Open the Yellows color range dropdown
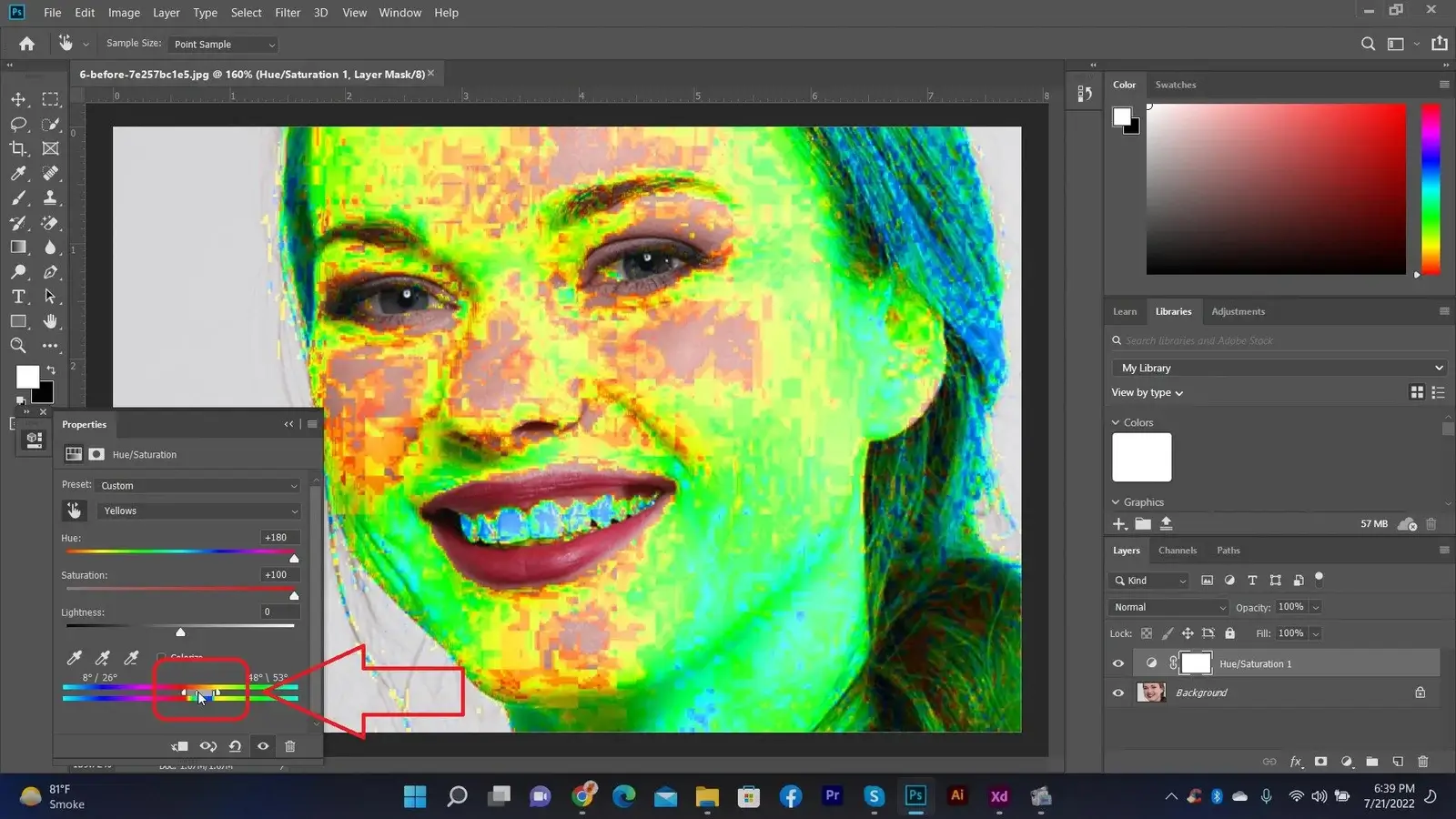Screen dimensions: 1456x819 click(x=200, y=511)
